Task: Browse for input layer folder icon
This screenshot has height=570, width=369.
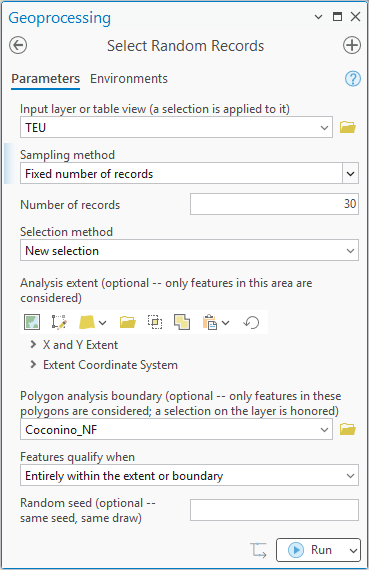Action: [348, 127]
